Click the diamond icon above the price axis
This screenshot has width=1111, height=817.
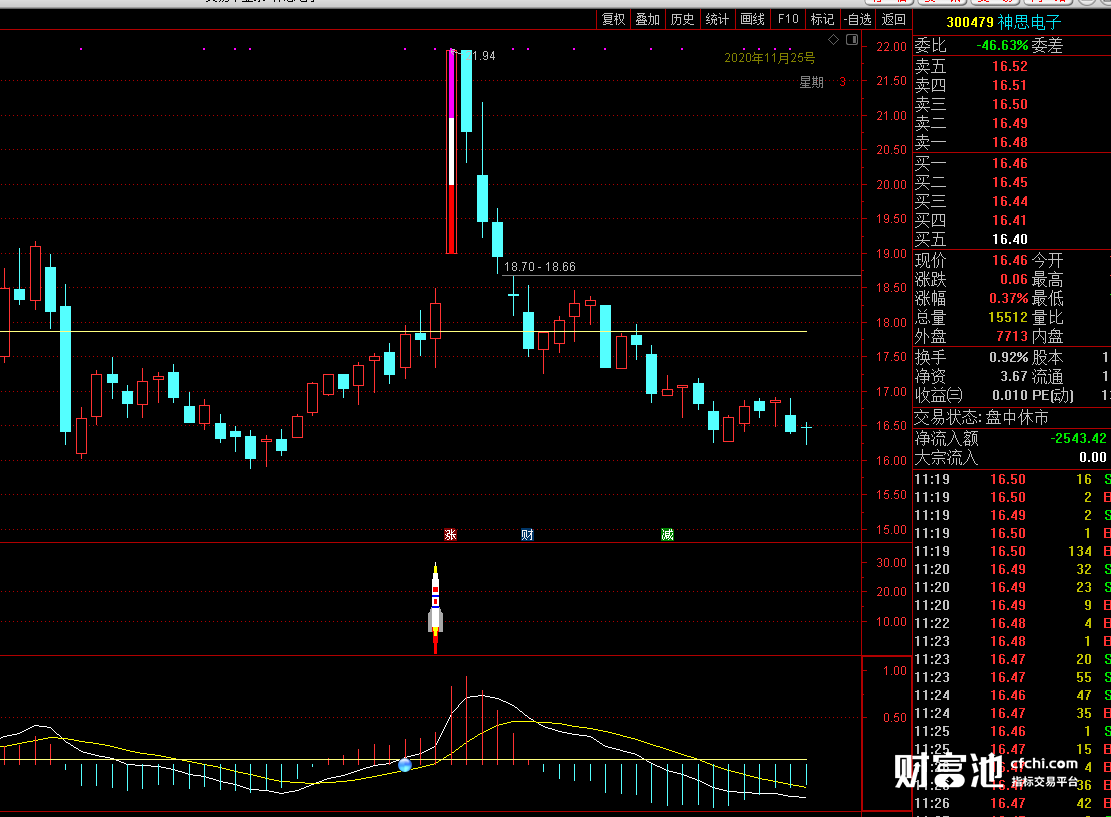834,40
